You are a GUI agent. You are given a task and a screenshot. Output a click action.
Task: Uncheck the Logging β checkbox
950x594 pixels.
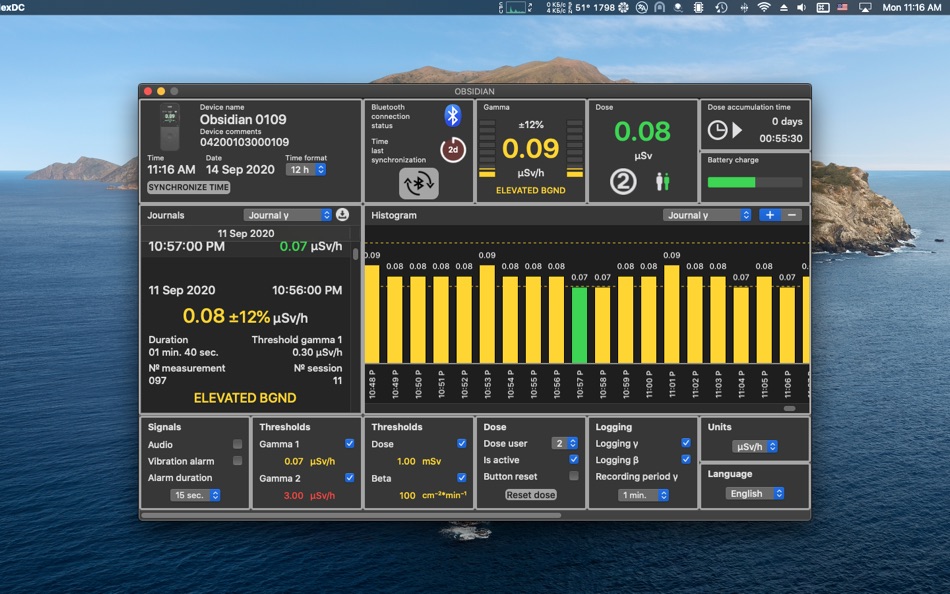[685, 460]
